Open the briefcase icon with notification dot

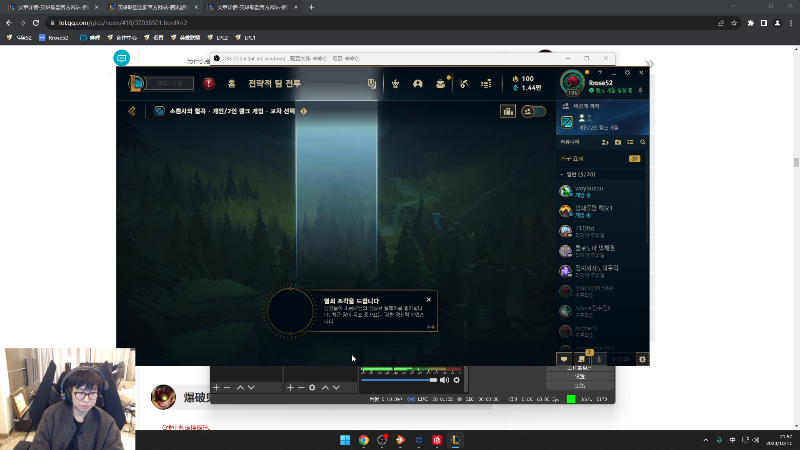(441, 84)
